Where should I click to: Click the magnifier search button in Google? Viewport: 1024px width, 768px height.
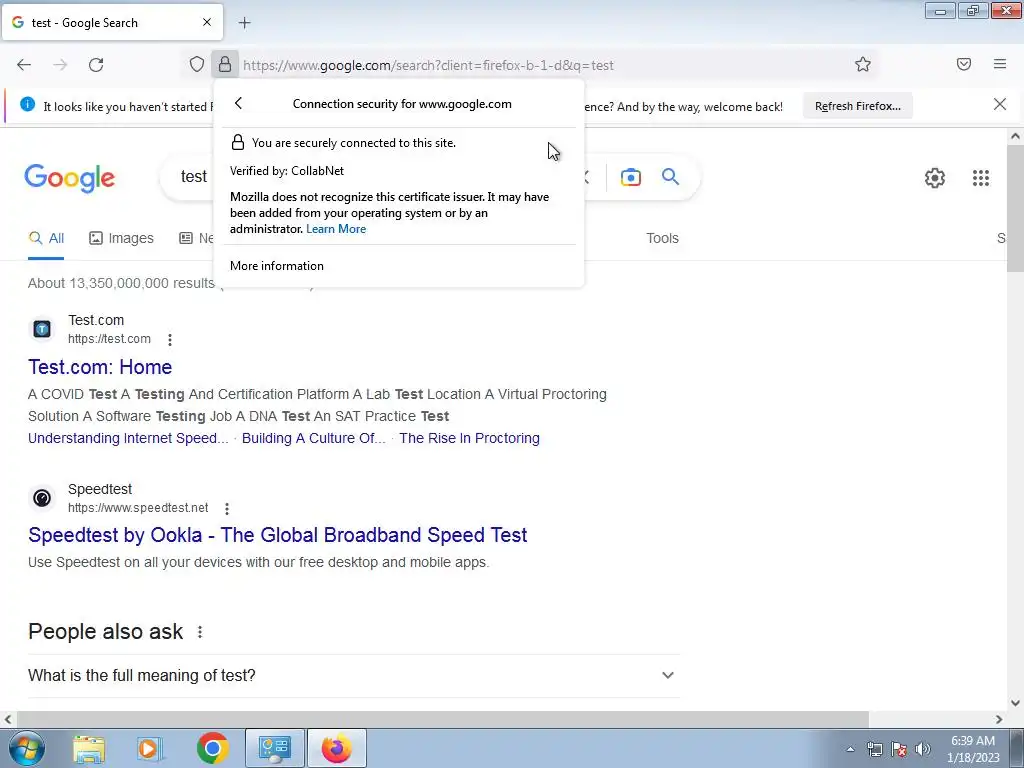click(x=670, y=176)
